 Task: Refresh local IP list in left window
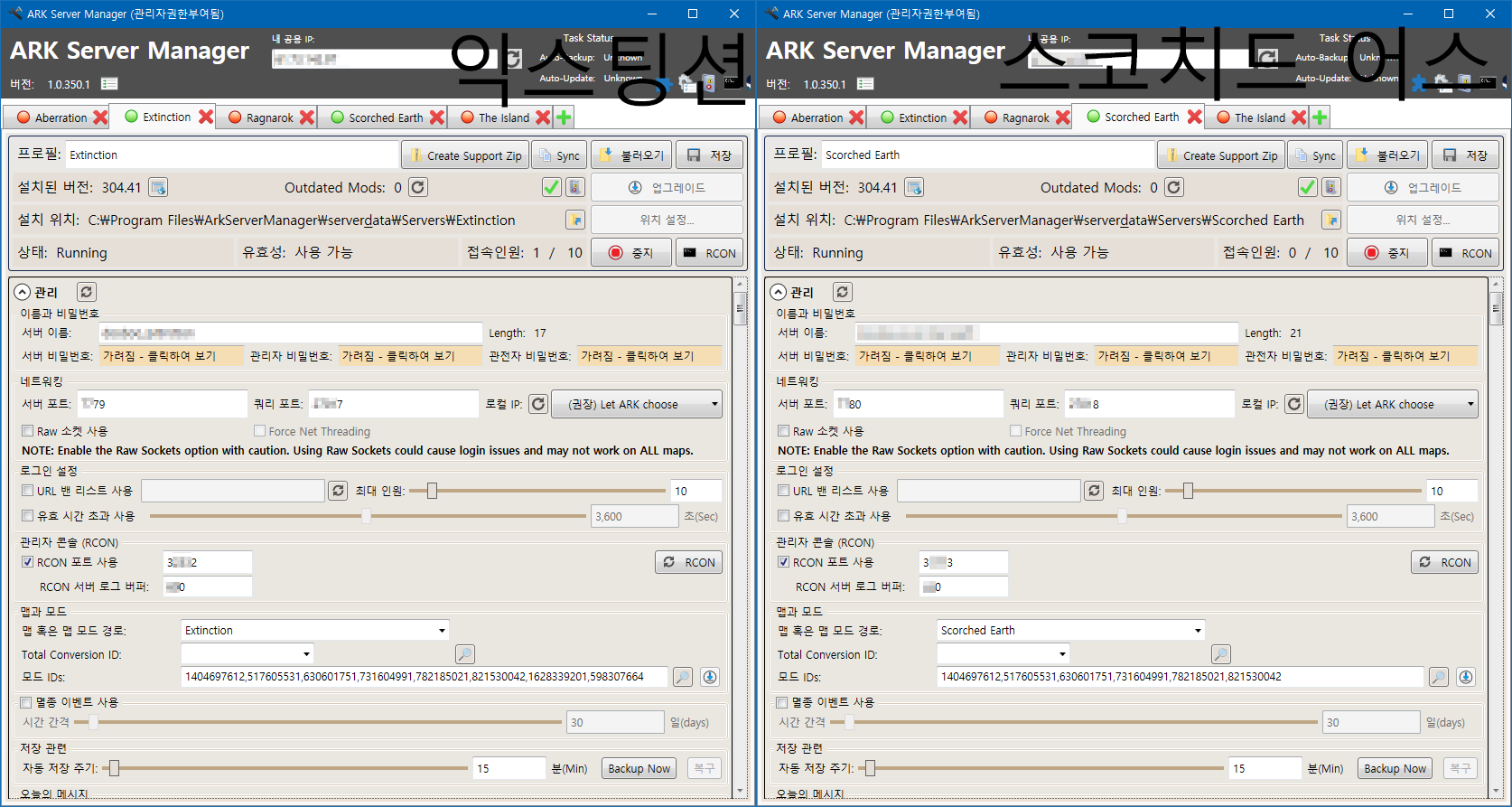pyautogui.click(x=538, y=404)
